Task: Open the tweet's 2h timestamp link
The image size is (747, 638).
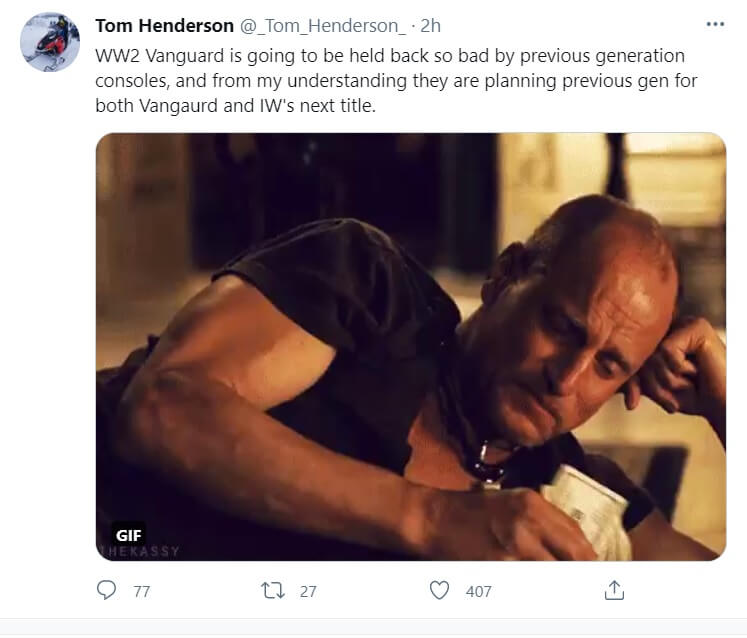Action: point(430,25)
